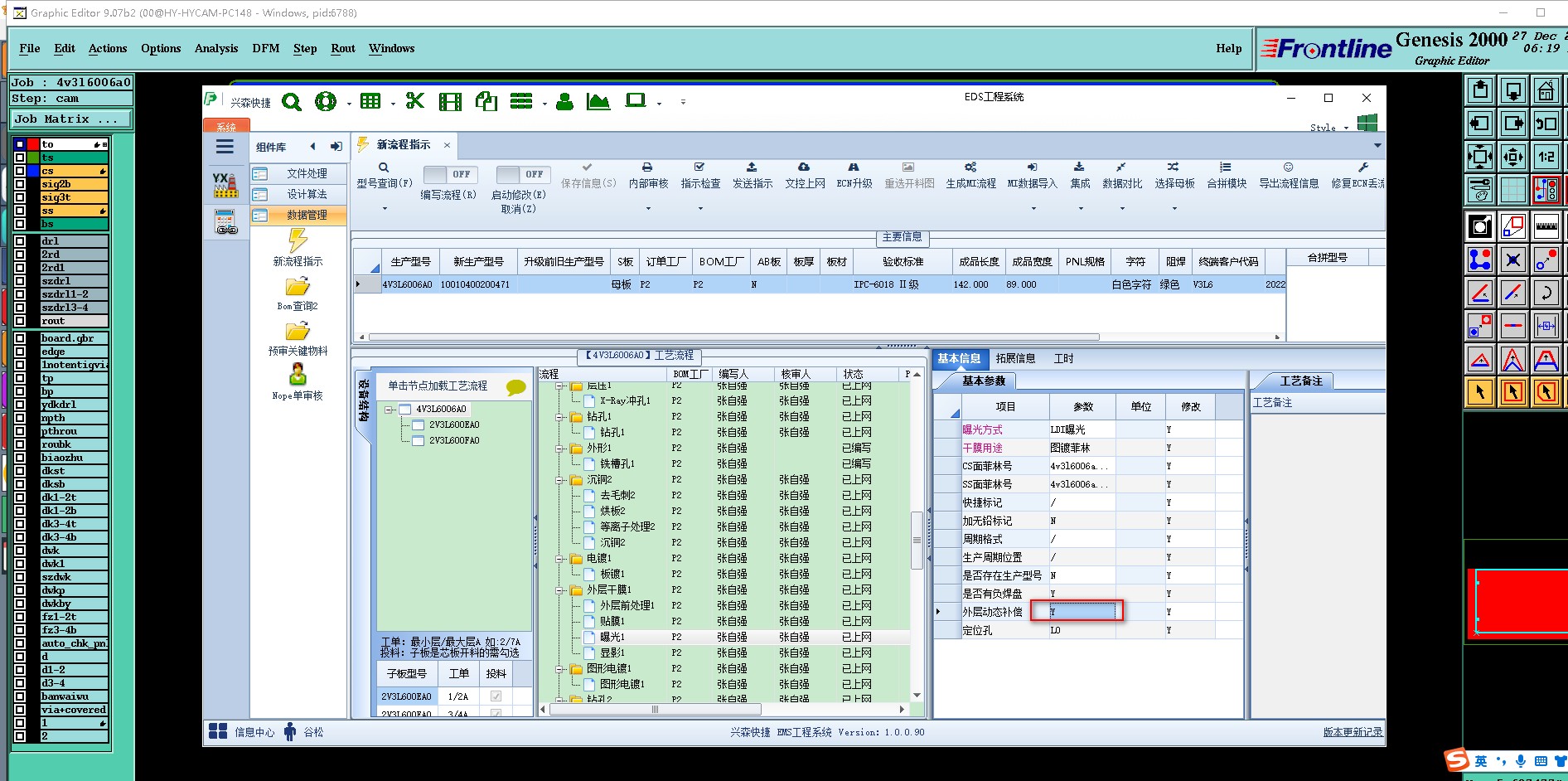Open the Actions menu
Screen dimensions: 1568x781
click(108, 48)
